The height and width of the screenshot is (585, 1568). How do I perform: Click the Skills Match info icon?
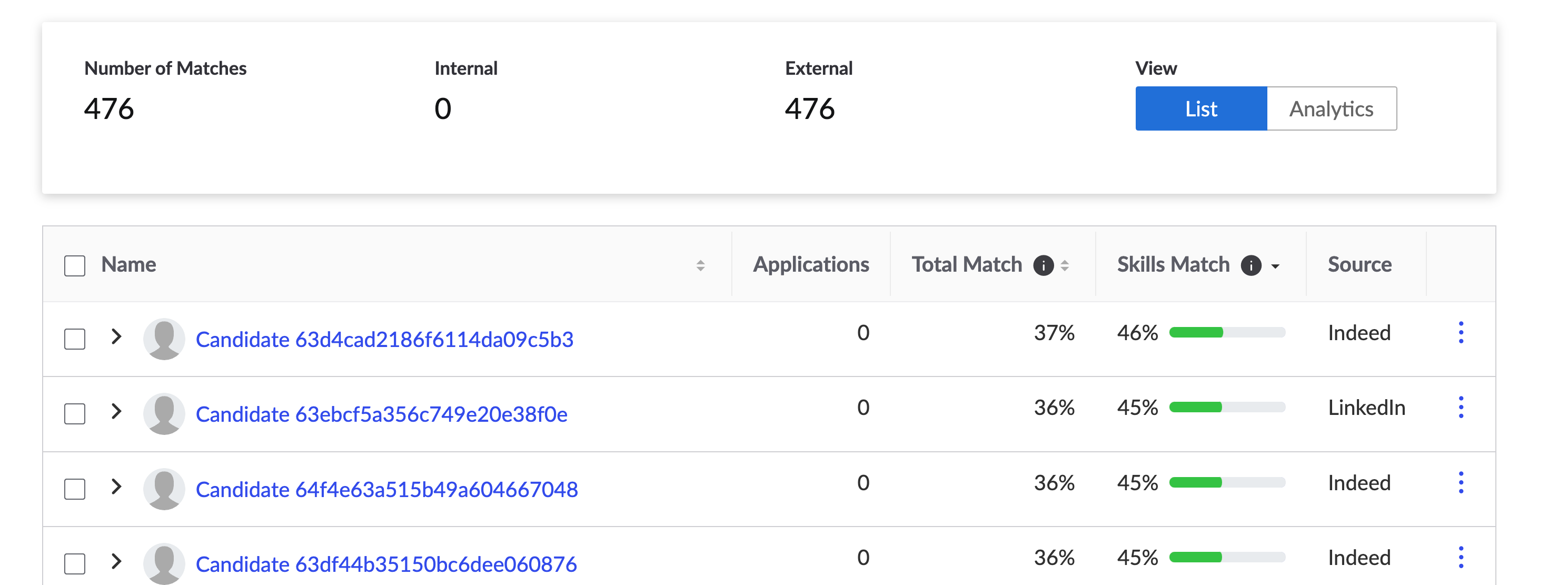click(x=1251, y=265)
